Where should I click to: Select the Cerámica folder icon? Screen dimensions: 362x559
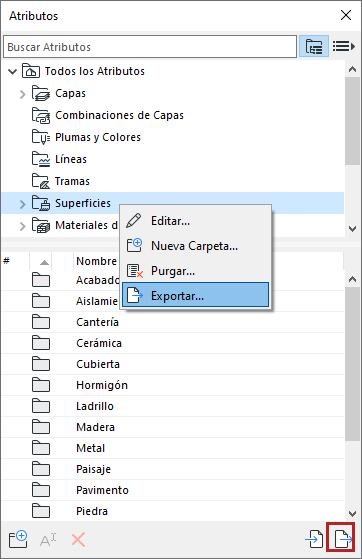pos(41,343)
